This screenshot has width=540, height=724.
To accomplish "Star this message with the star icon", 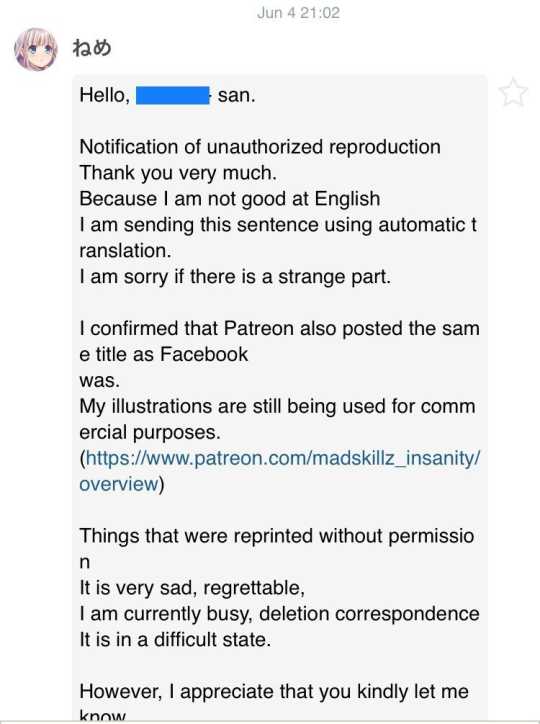I will click(x=513, y=93).
